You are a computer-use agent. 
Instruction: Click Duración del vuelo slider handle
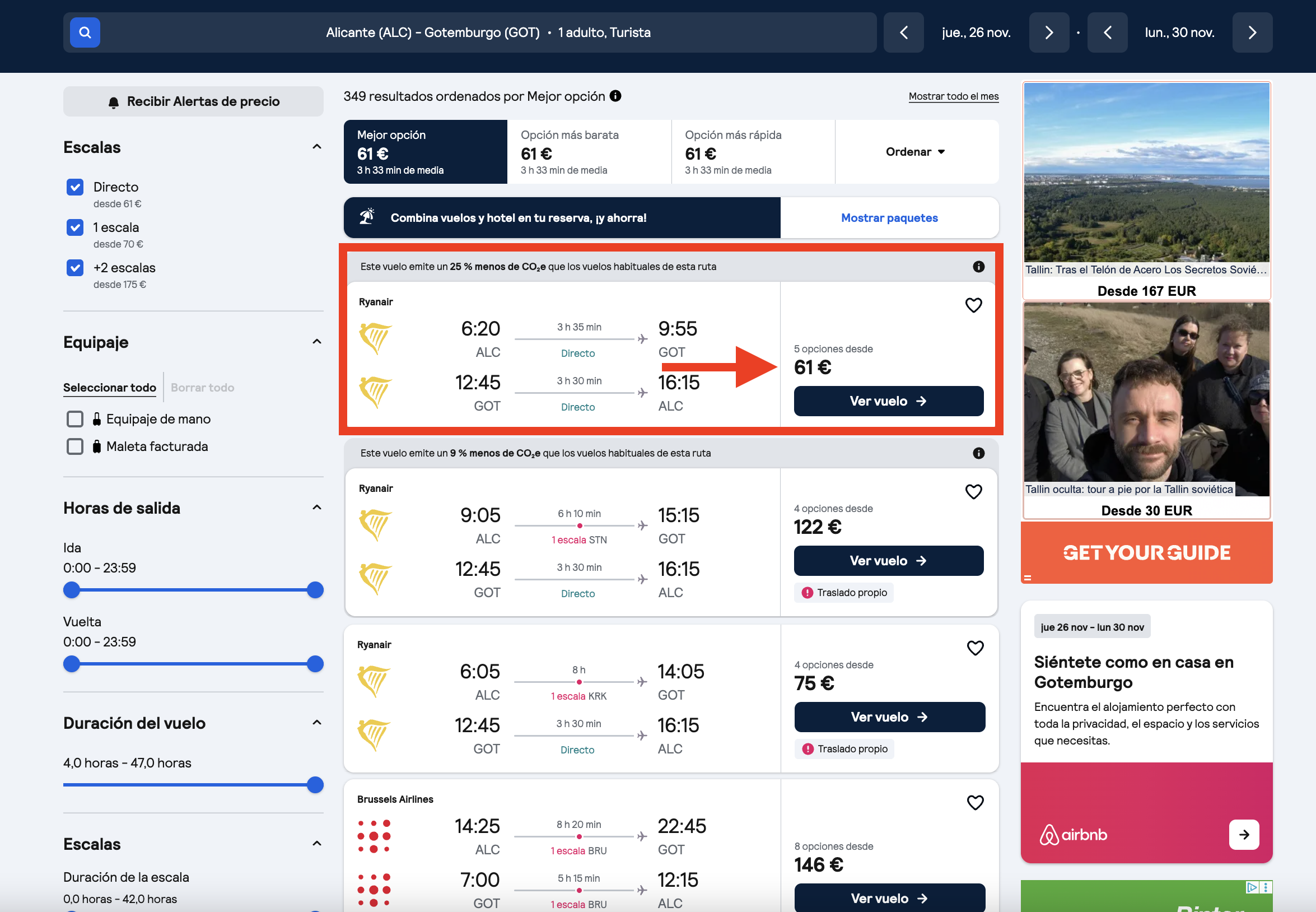(315, 785)
